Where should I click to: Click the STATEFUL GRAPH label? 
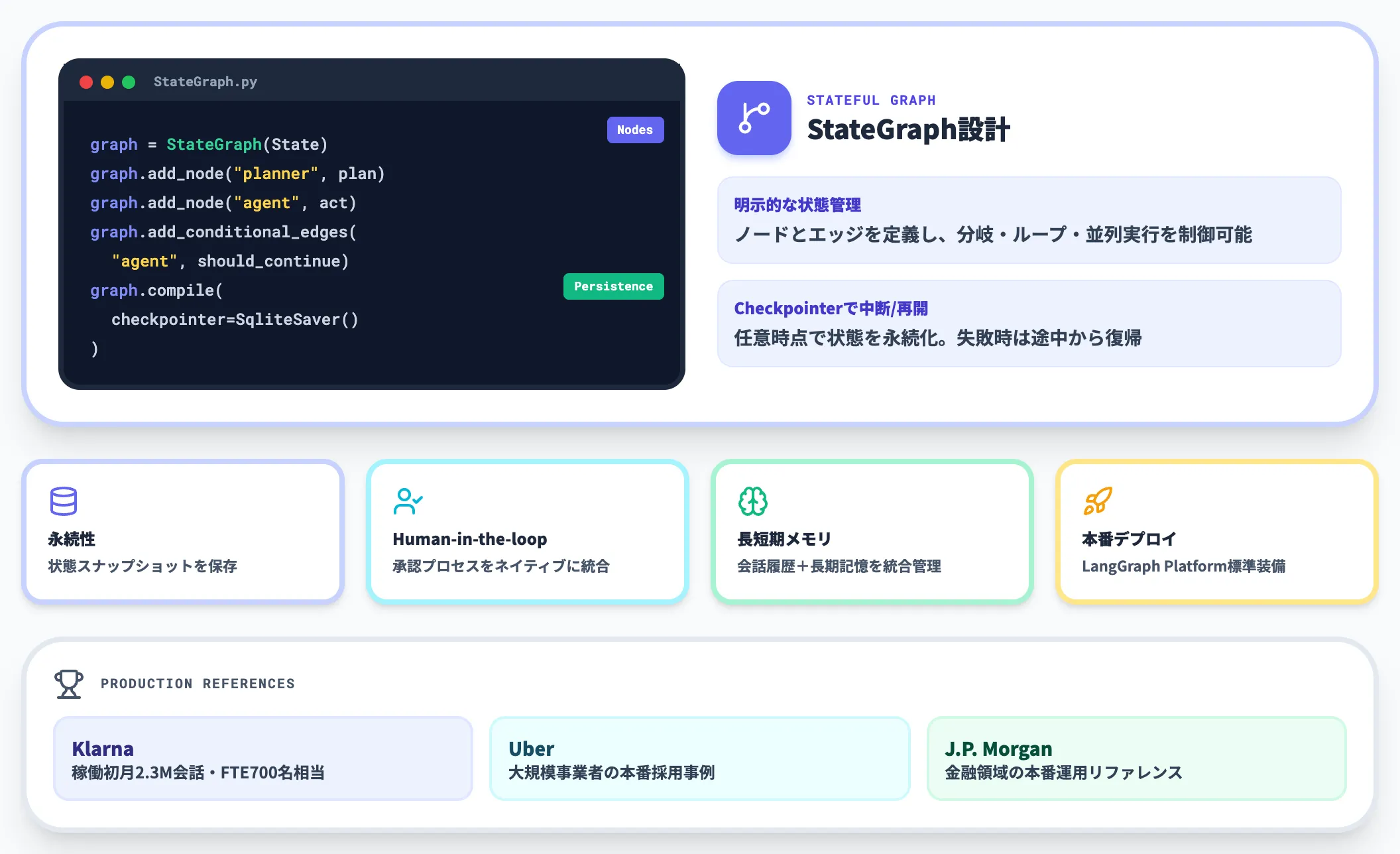click(x=871, y=100)
